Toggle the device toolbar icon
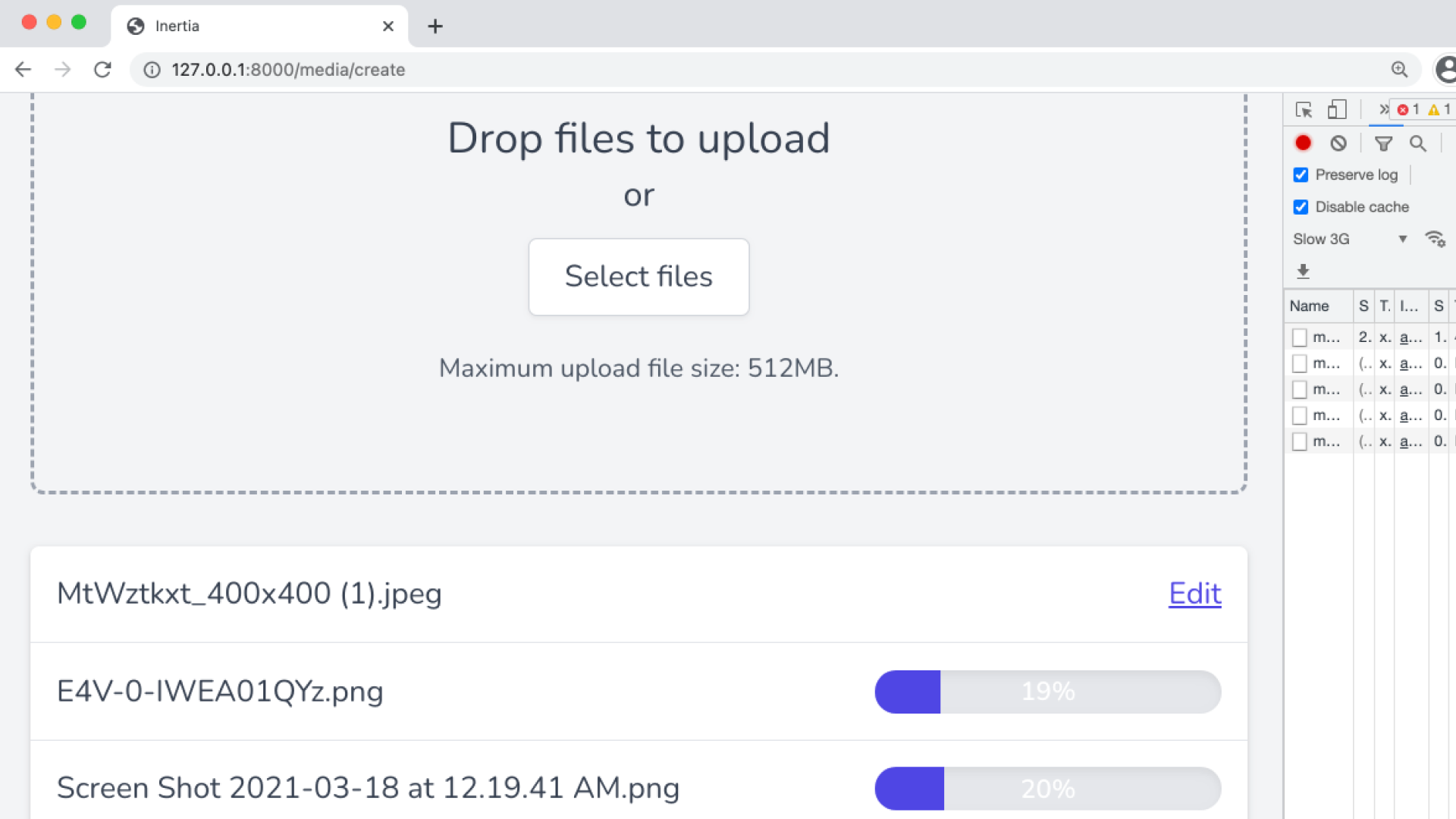This screenshot has width=1456, height=819. 1336,110
